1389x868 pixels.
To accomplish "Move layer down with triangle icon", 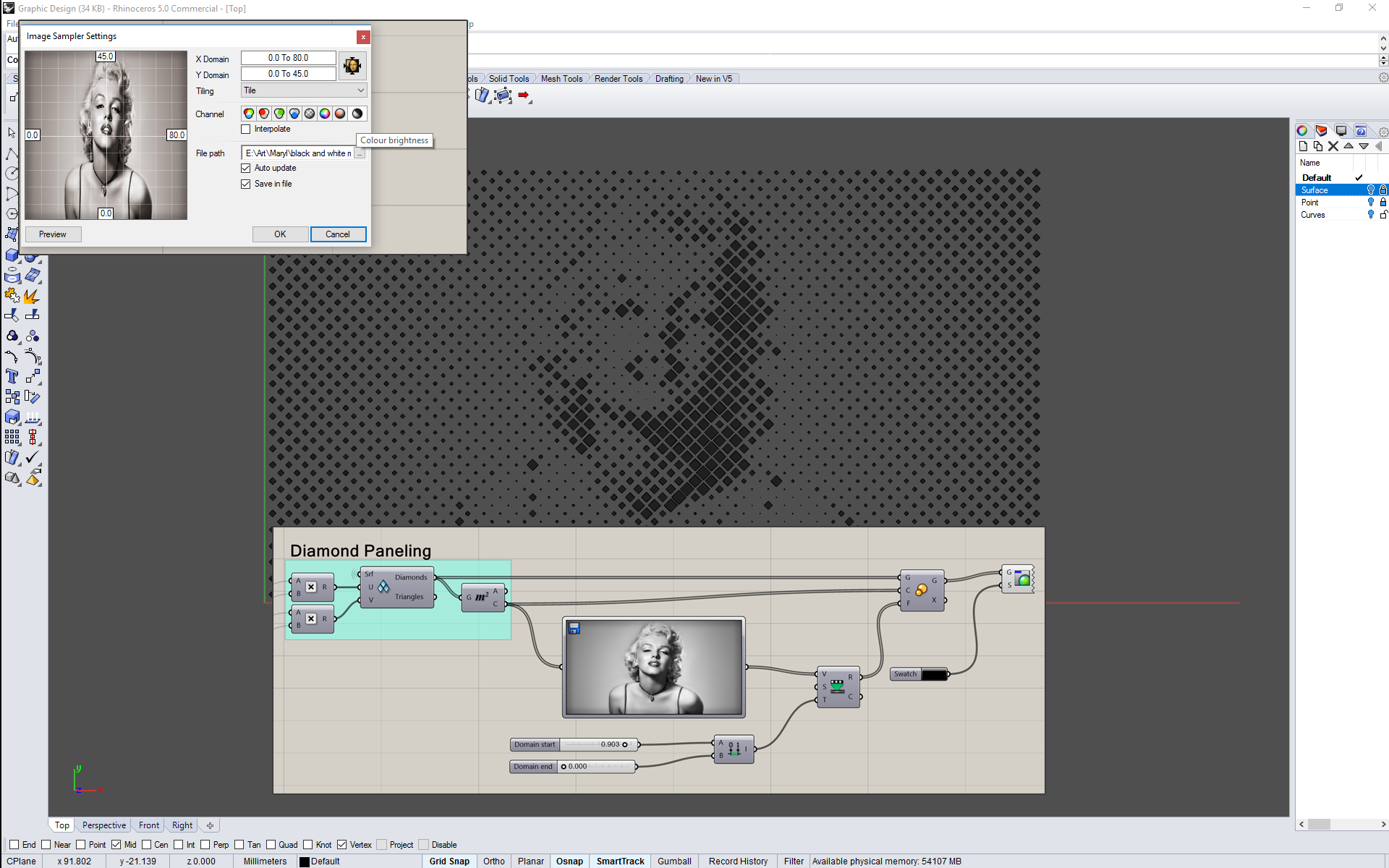I will pyautogui.click(x=1364, y=146).
